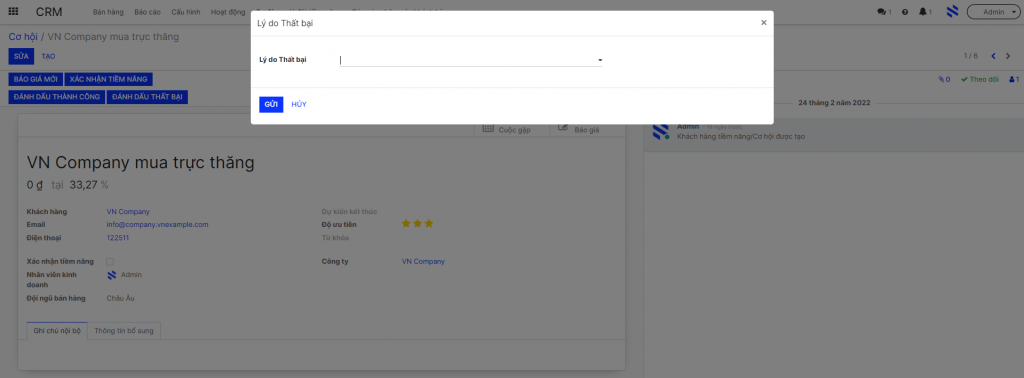Click VN Company mua trực thăng heading
This screenshot has height=378, width=1024.
[140, 163]
